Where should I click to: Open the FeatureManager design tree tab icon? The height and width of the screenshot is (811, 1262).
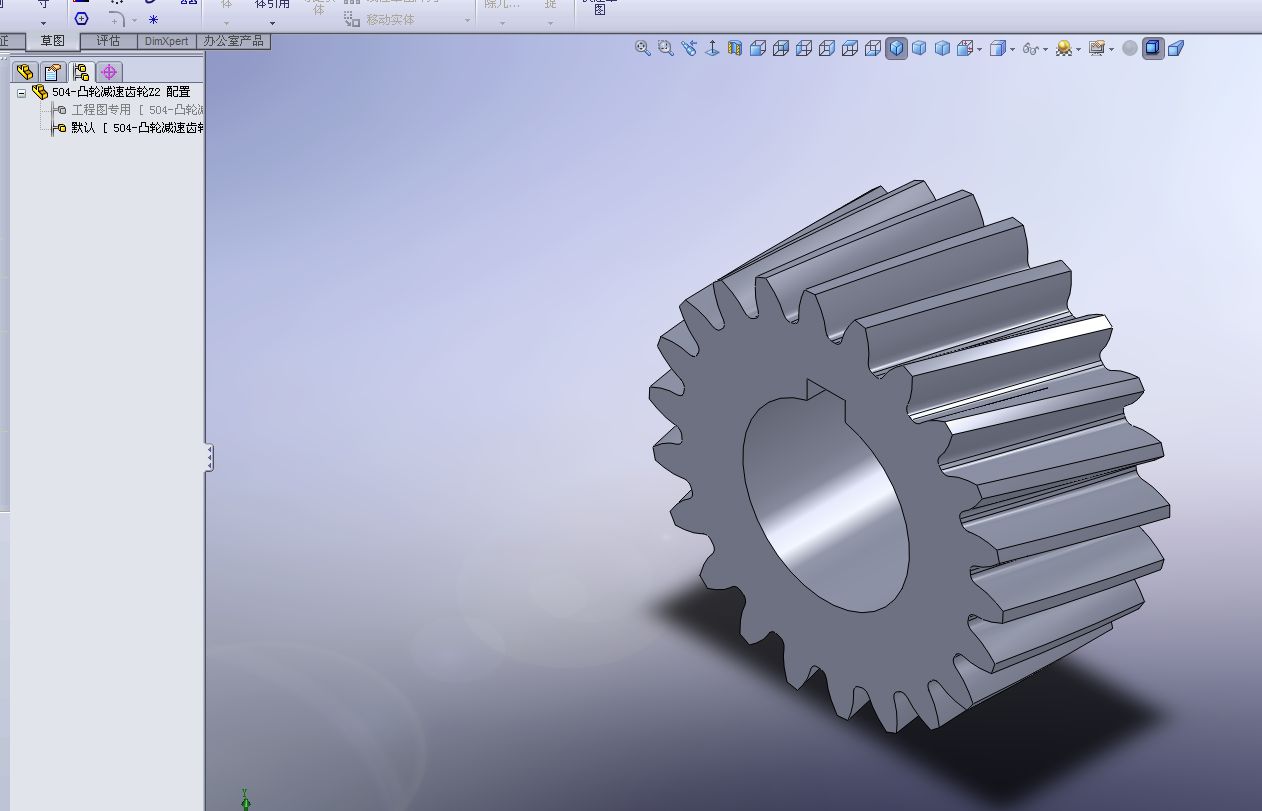pos(25,72)
